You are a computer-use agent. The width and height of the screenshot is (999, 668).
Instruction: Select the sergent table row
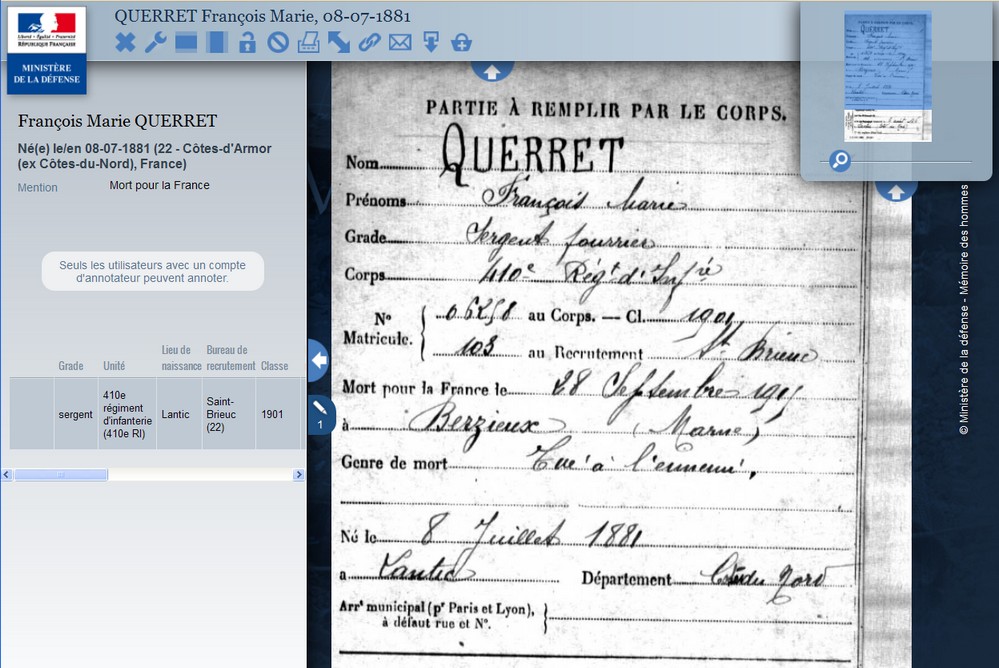coord(155,413)
